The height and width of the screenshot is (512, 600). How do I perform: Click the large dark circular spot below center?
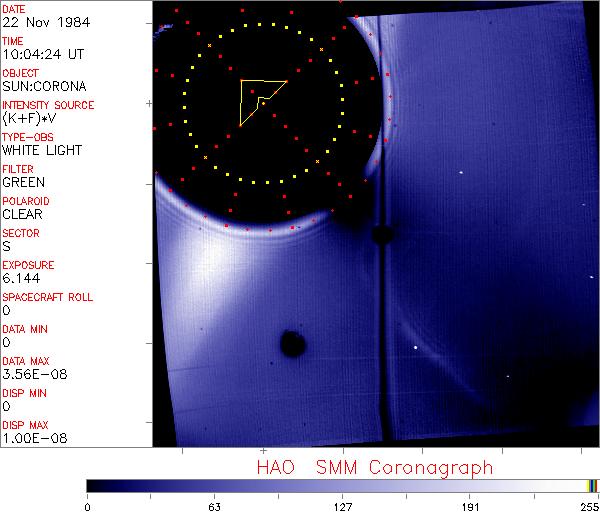coord(292,344)
